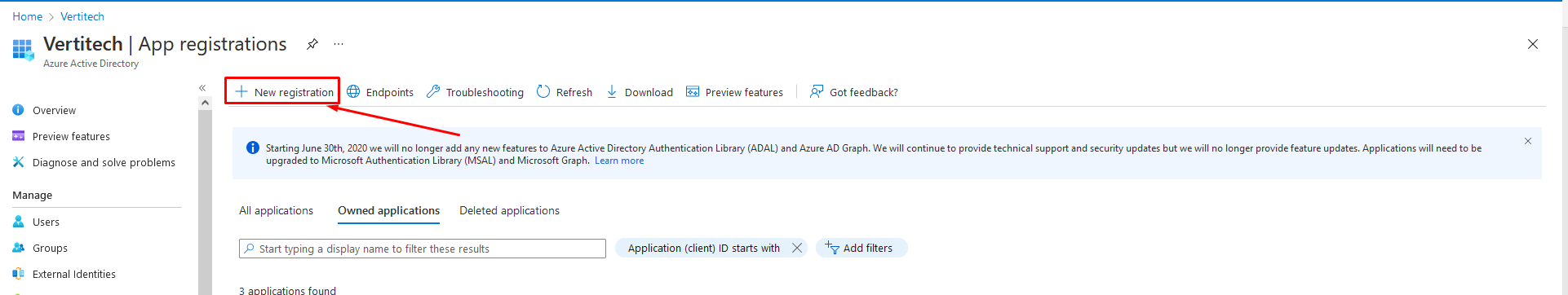Switch to the Deleted applications tab

coord(509,210)
